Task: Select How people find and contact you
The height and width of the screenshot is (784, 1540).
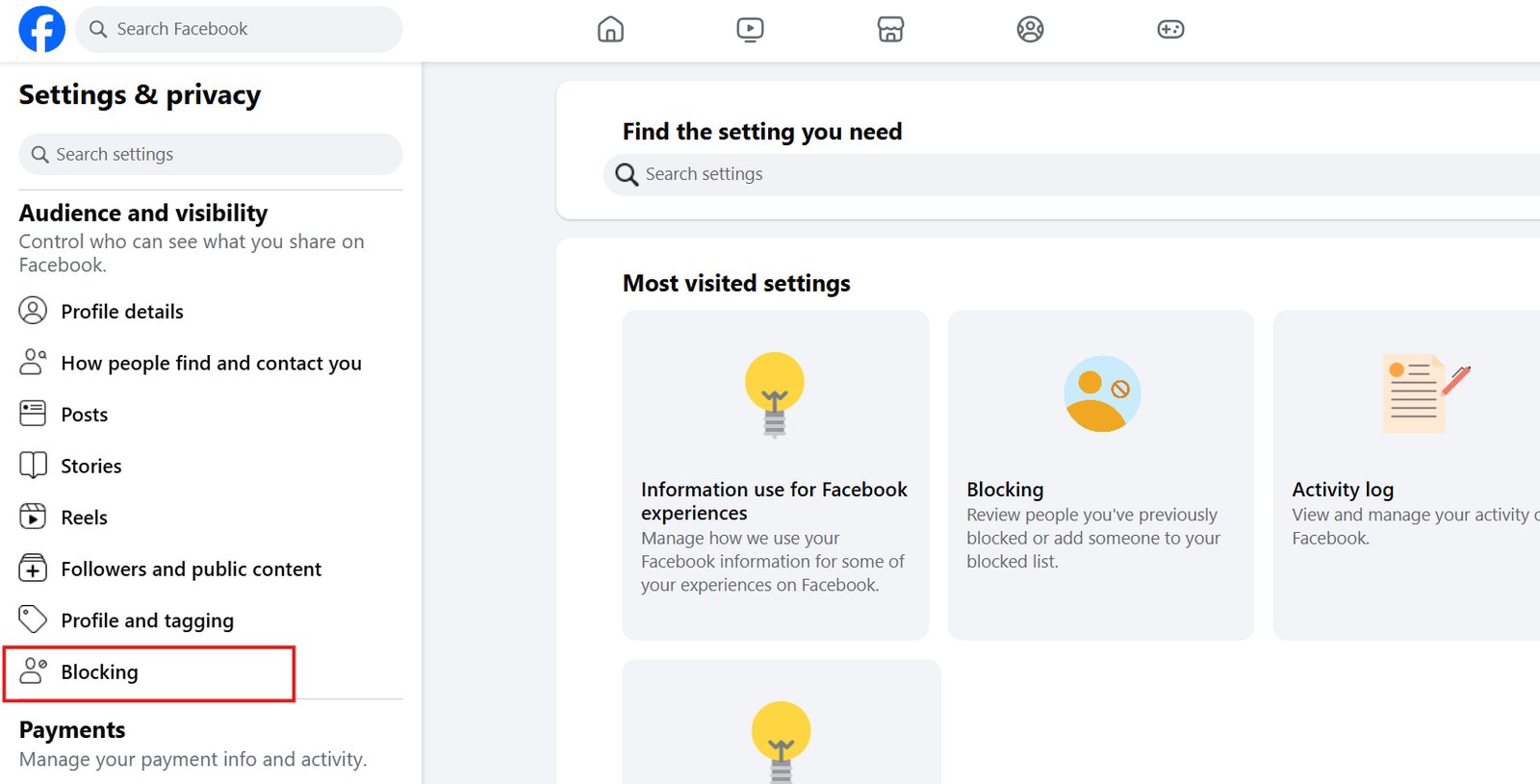Action: tap(211, 364)
